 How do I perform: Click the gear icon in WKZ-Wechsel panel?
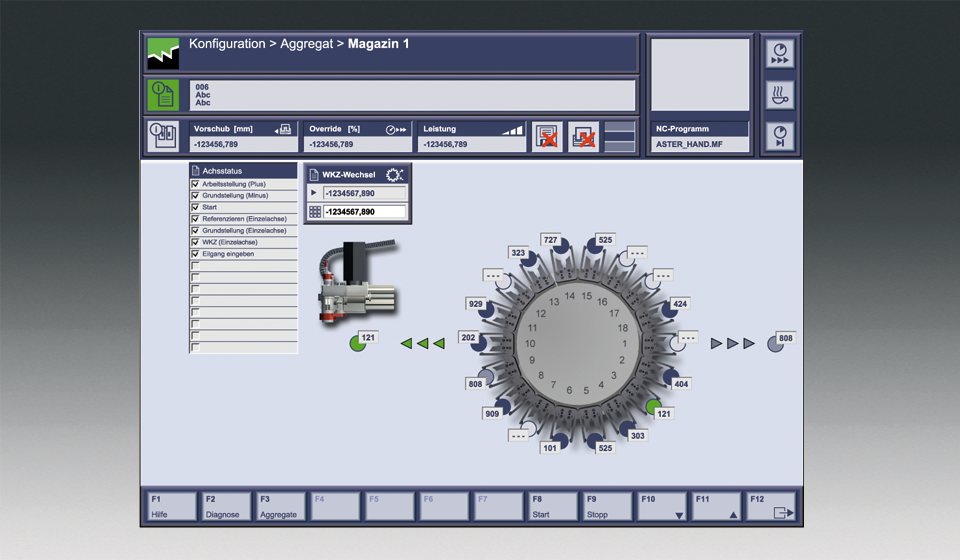pyautogui.click(x=394, y=175)
